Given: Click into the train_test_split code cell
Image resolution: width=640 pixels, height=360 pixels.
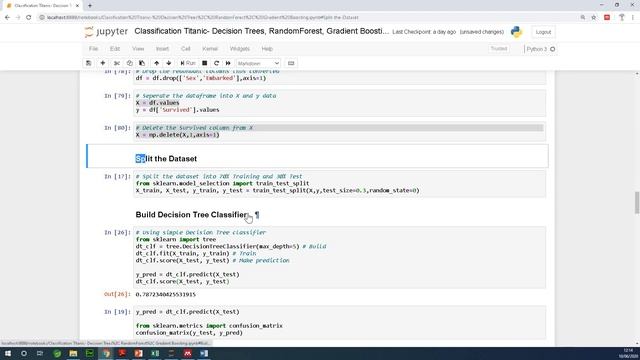Looking at the screenshot, I should click(340, 184).
